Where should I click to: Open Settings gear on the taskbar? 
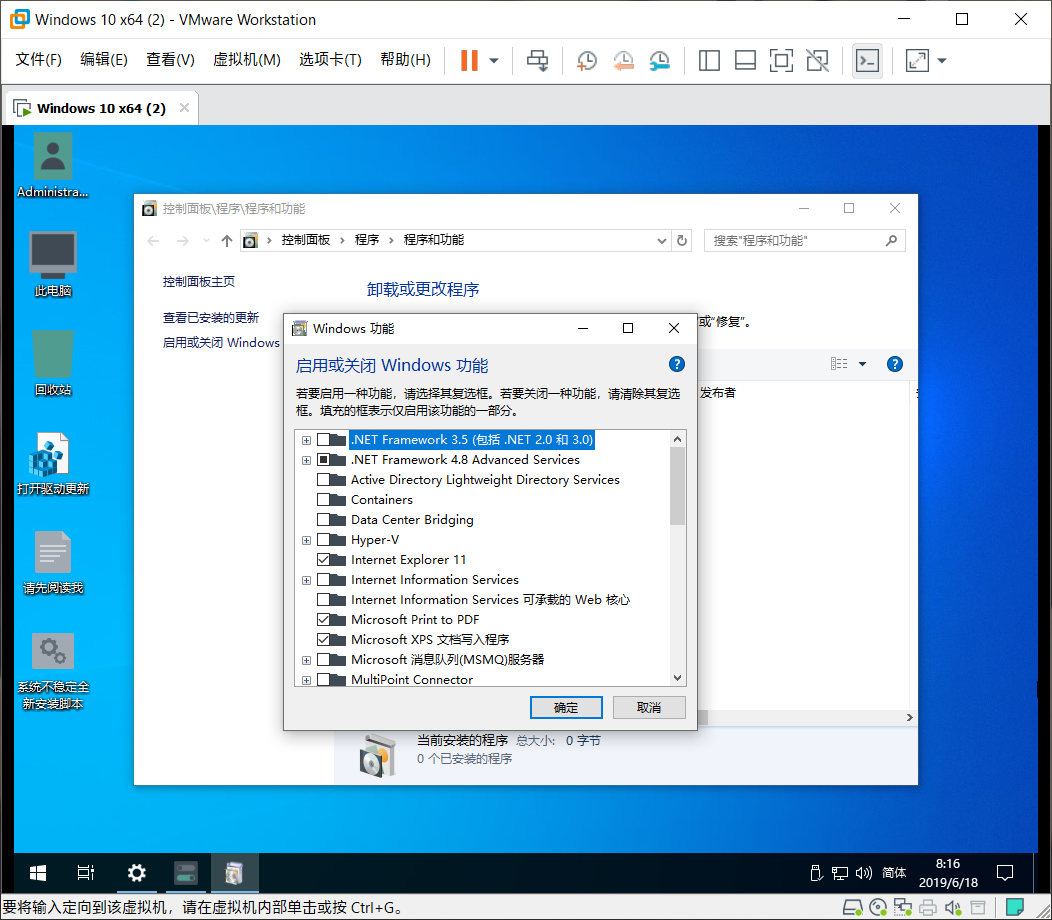point(137,873)
